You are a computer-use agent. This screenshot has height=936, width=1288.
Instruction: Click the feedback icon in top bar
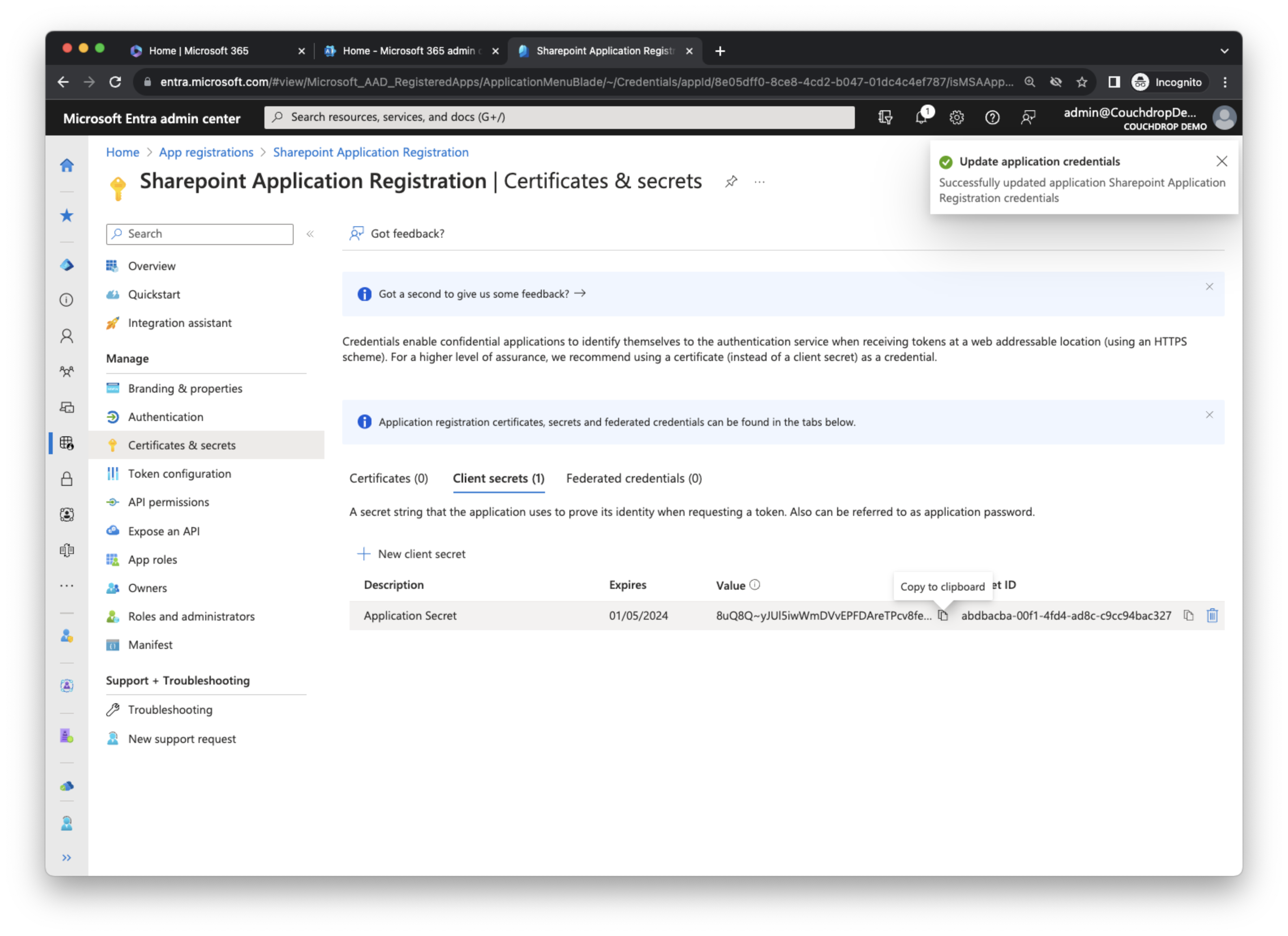pyautogui.click(x=1028, y=118)
